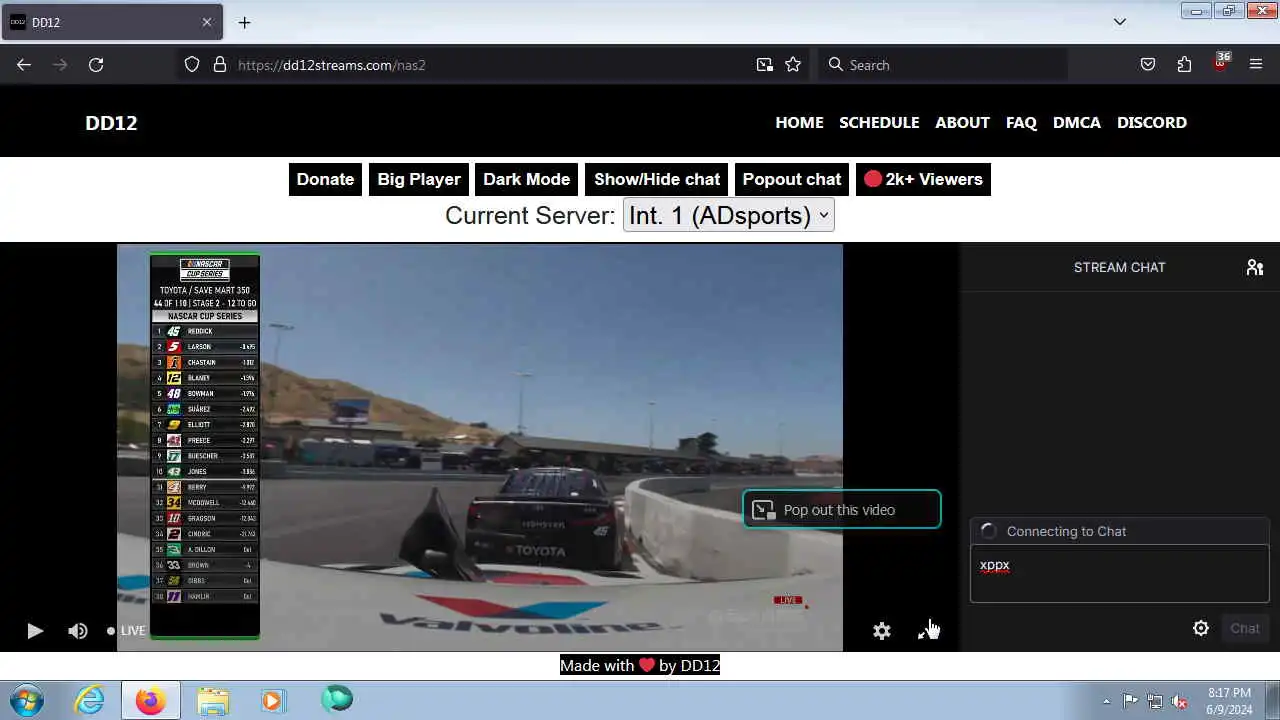The height and width of the screenshot is (720, 1280).
Task: Click the browser Search box
Action: tap(943, 65)
